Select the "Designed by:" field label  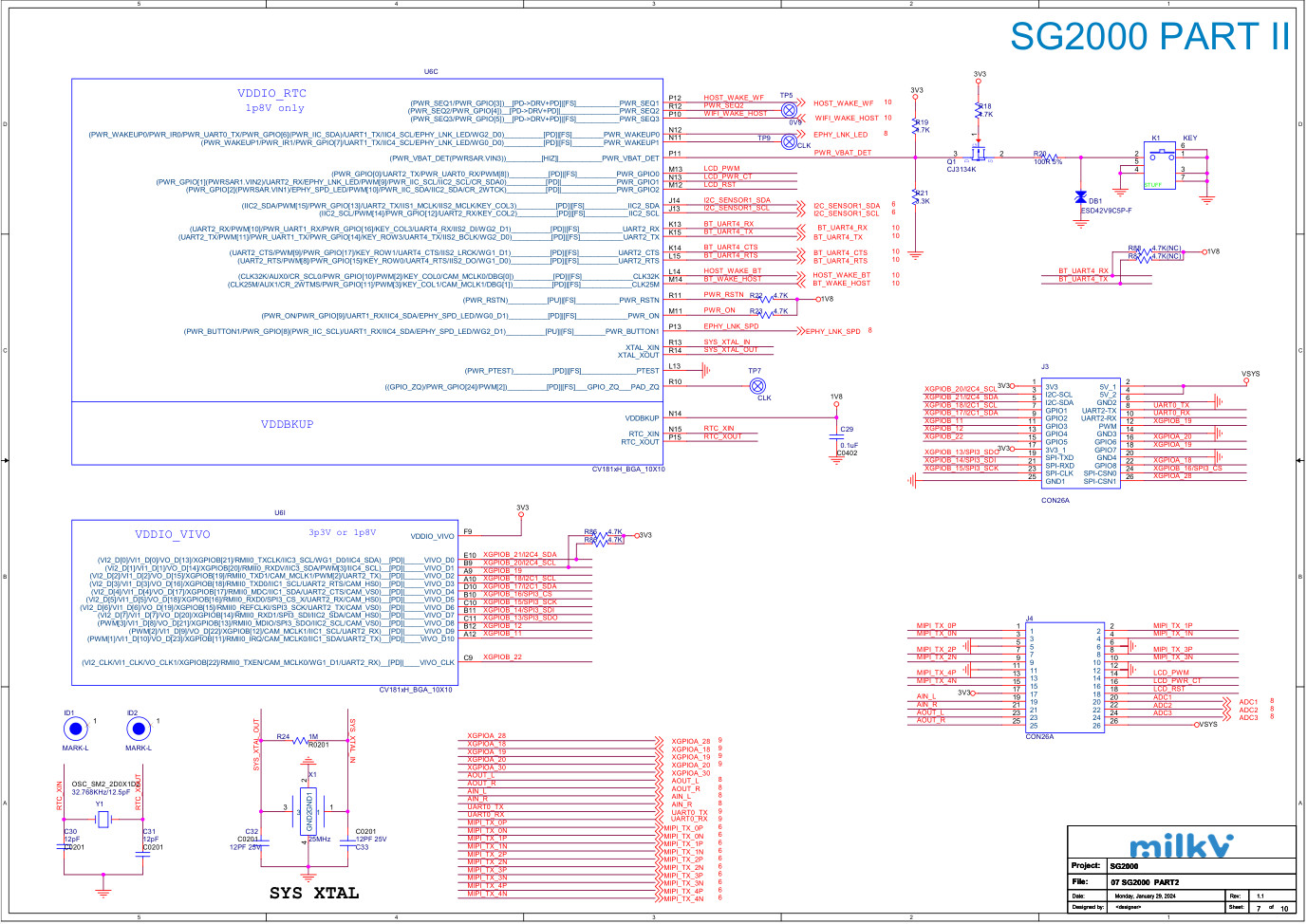[x=1088, y=907]
